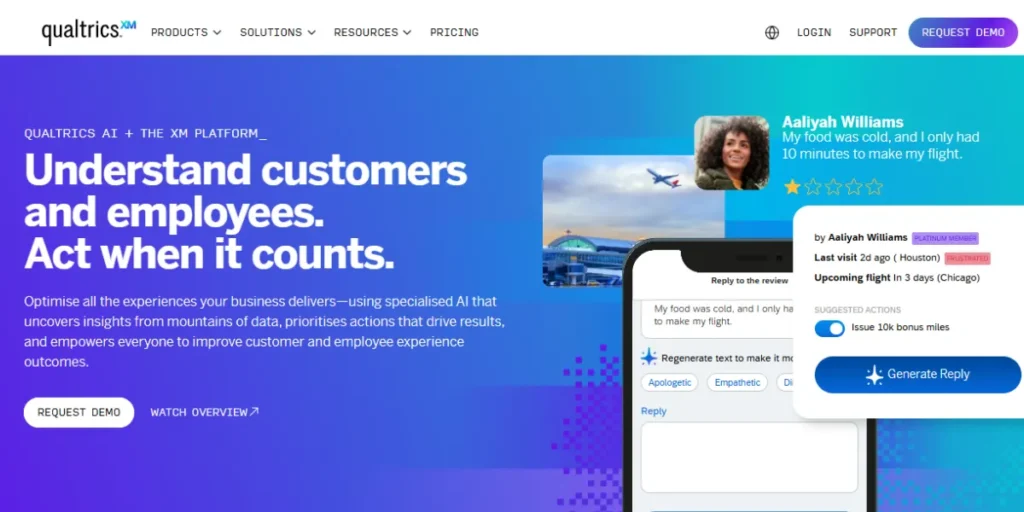Click the Login link
This screenshot has width=1024, height=512.
click(814, 32)
